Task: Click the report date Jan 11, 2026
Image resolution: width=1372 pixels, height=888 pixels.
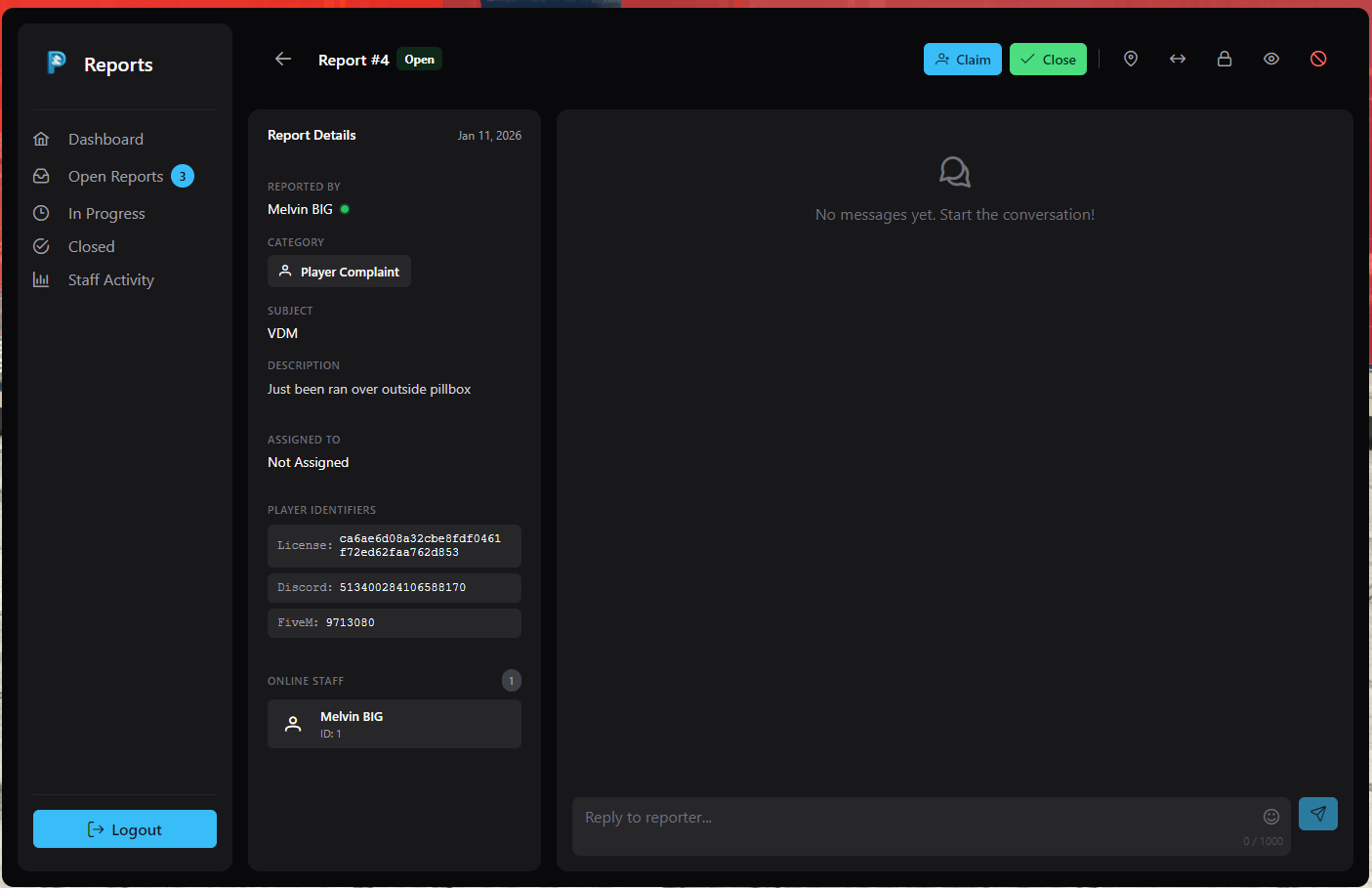Action: pos(489,136)
